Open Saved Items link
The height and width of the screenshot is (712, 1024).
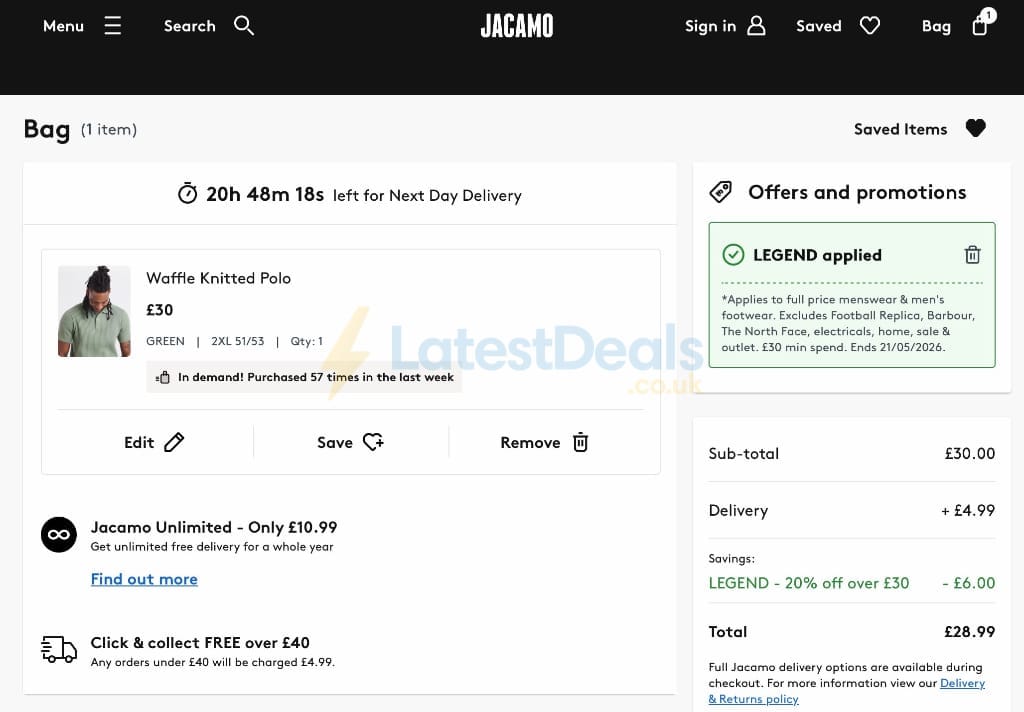tap(900, 129)
